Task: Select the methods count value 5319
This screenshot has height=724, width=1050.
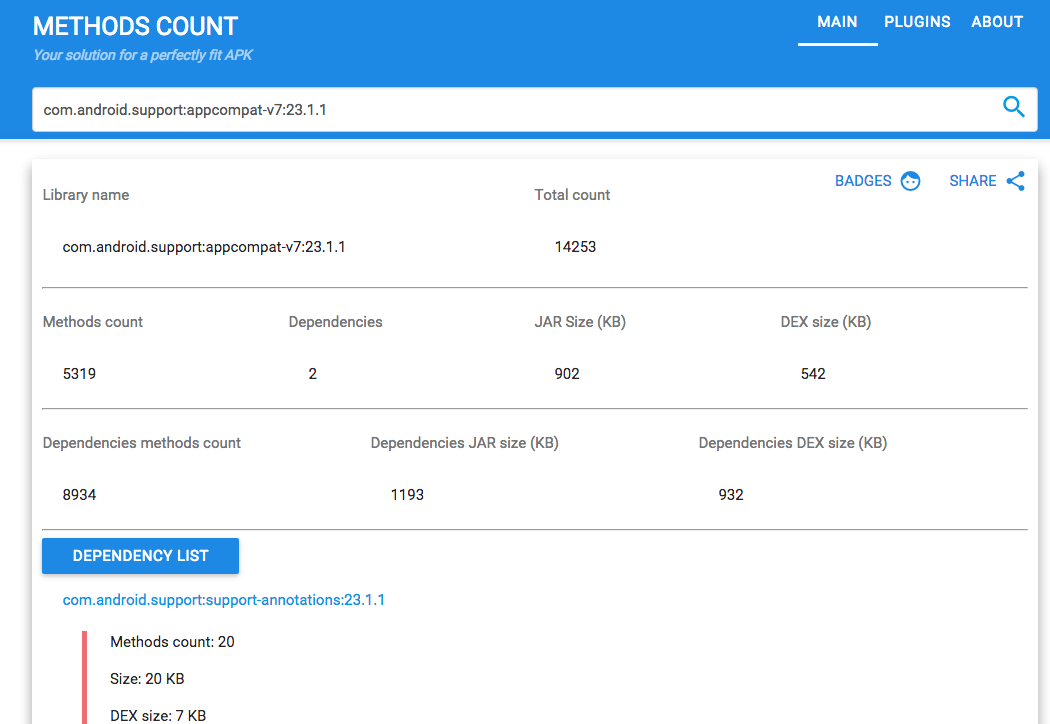Action: pyautogui.click(x=79, y=374)
